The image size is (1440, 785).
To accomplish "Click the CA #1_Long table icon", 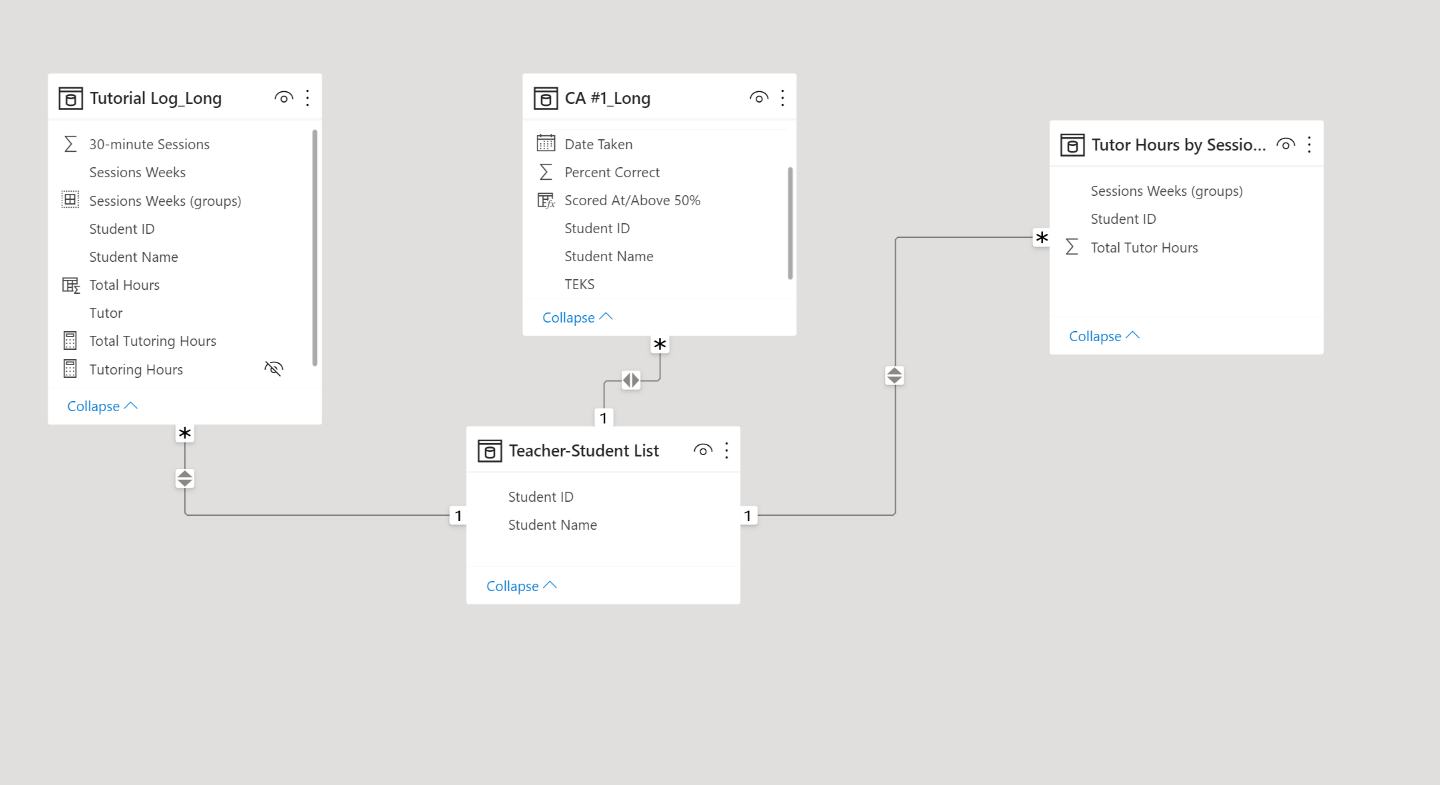I will pos(545,98).
